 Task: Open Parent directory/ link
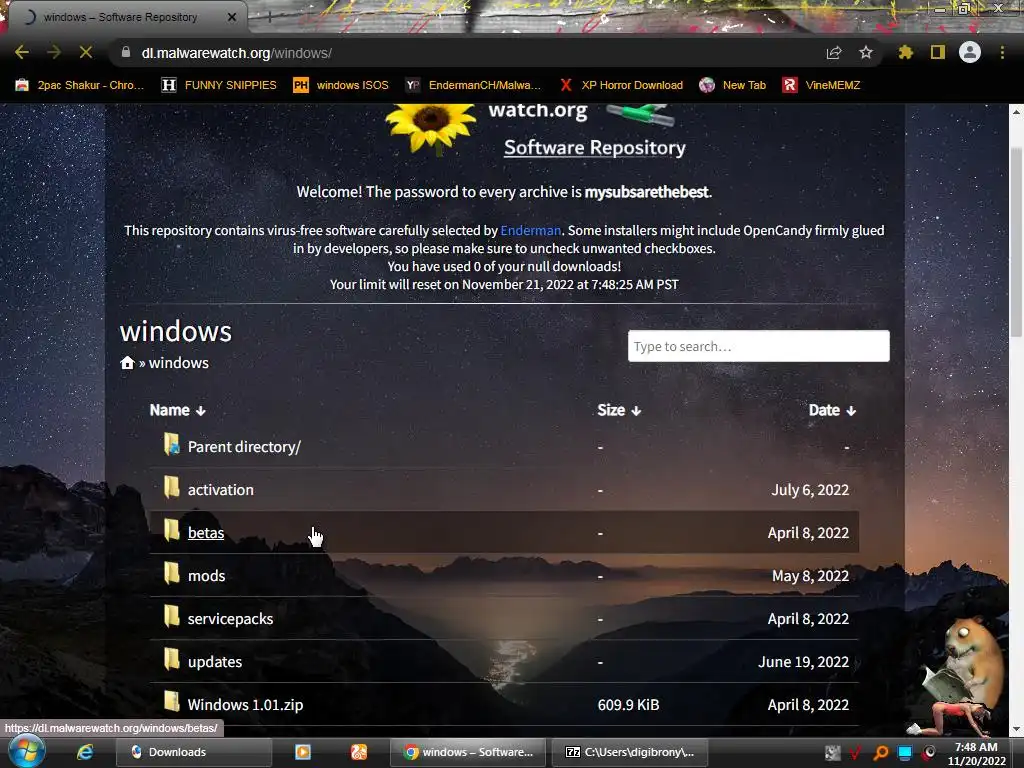(244, 447)
